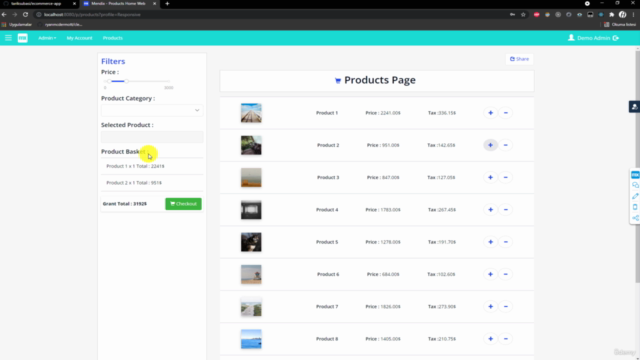The image size is (640, 360).
Task: Bookmark page with the star icon
Action: click(523, 14)
